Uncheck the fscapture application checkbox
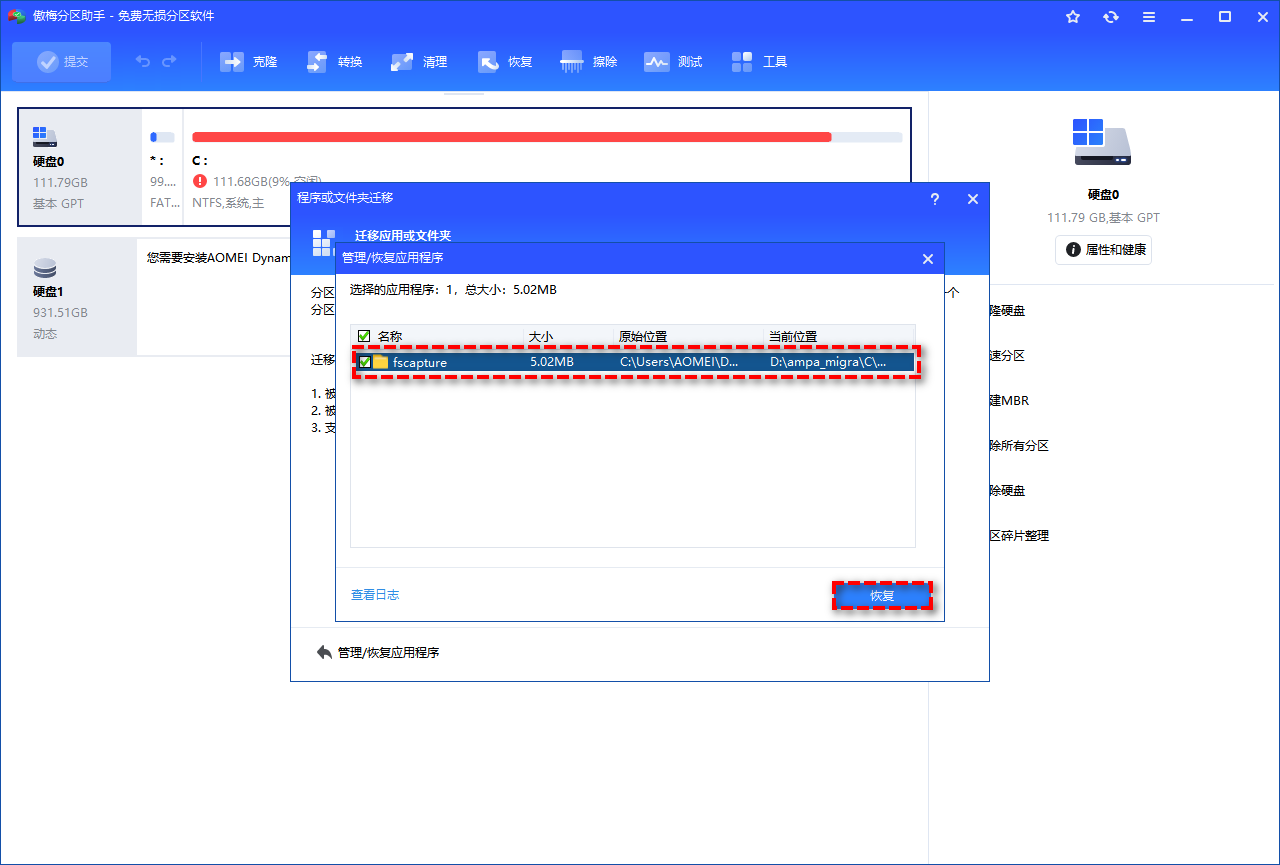1280x865 pixels. click(365, 362)
